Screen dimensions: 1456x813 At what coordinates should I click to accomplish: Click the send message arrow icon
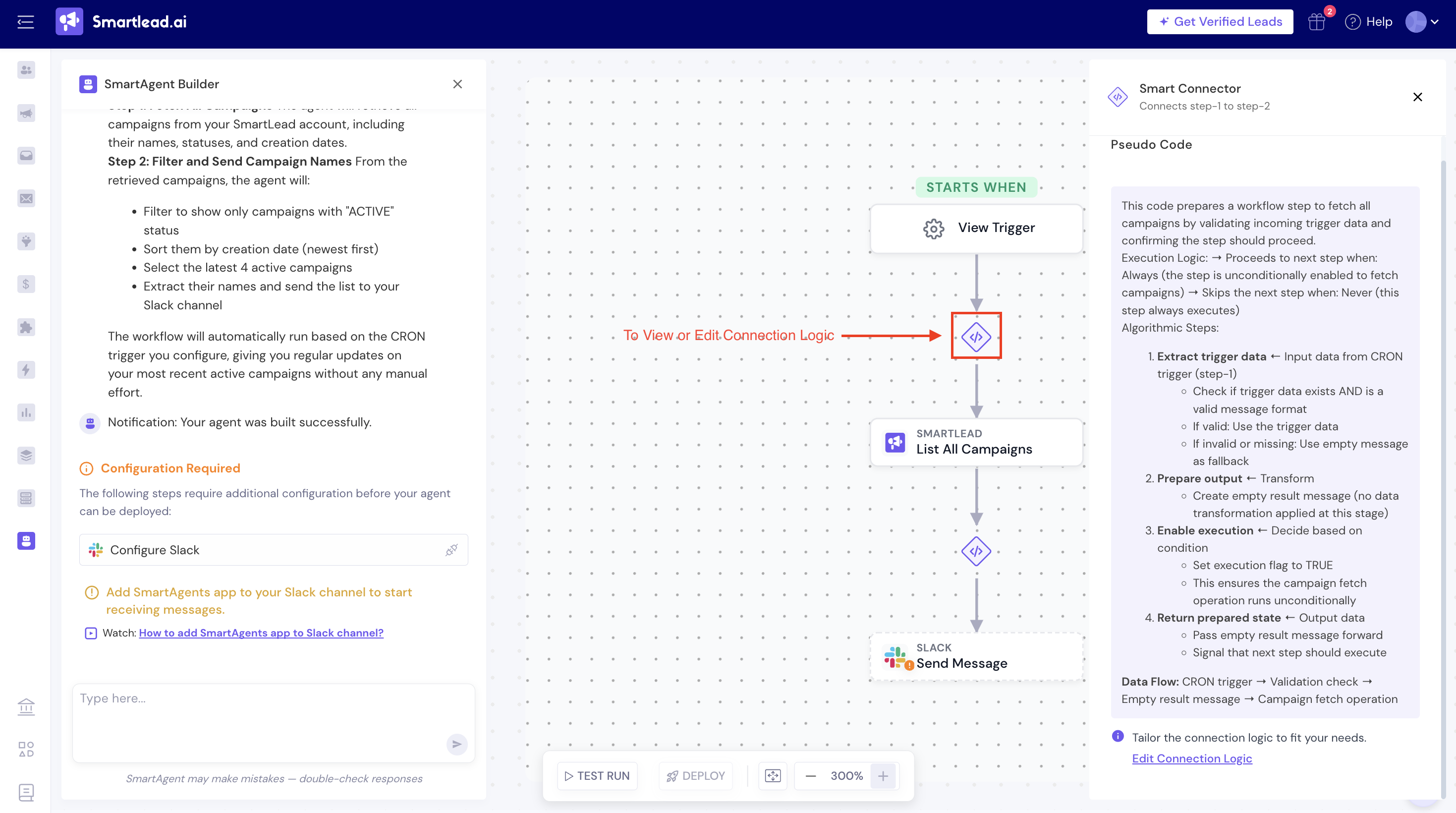tap(457, 744)
